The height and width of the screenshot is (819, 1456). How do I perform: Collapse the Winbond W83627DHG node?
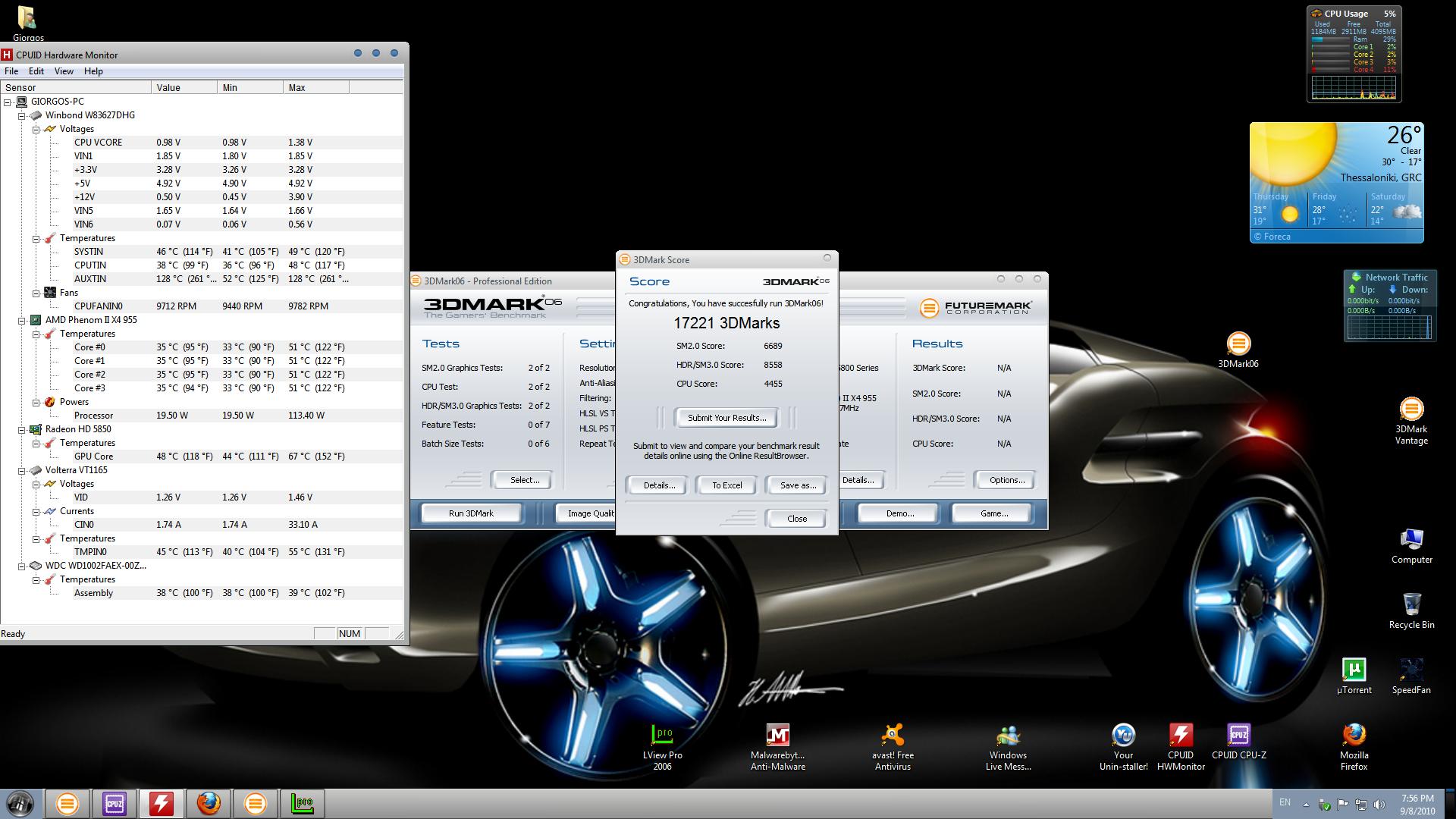coord(22,115)
